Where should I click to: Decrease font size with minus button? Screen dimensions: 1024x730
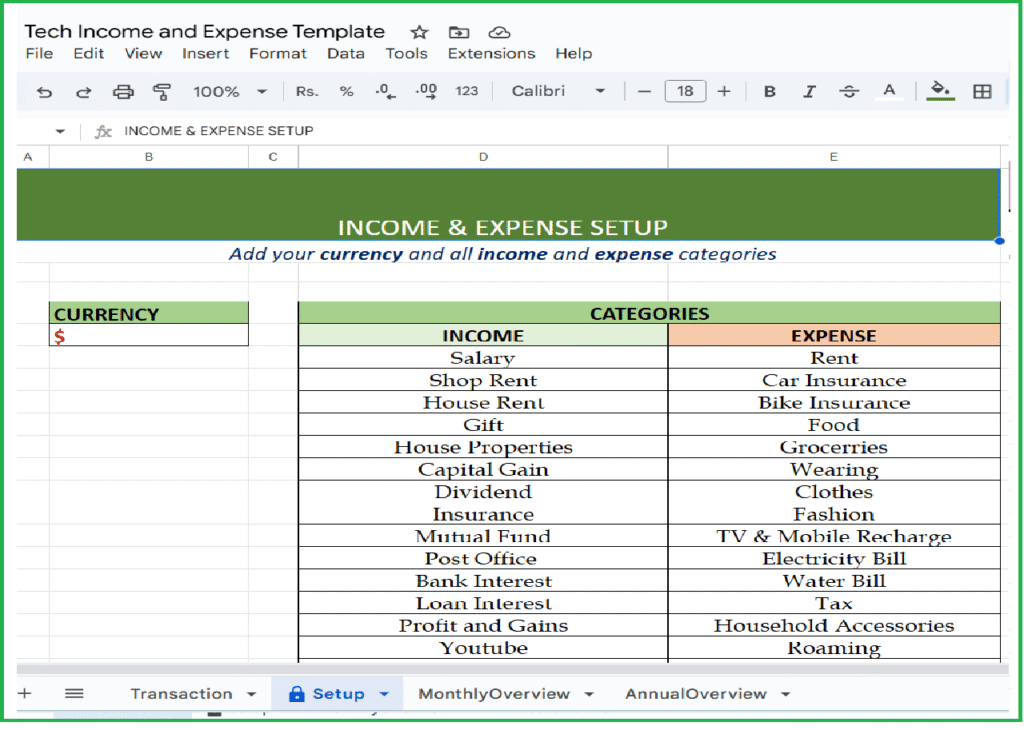644,91
